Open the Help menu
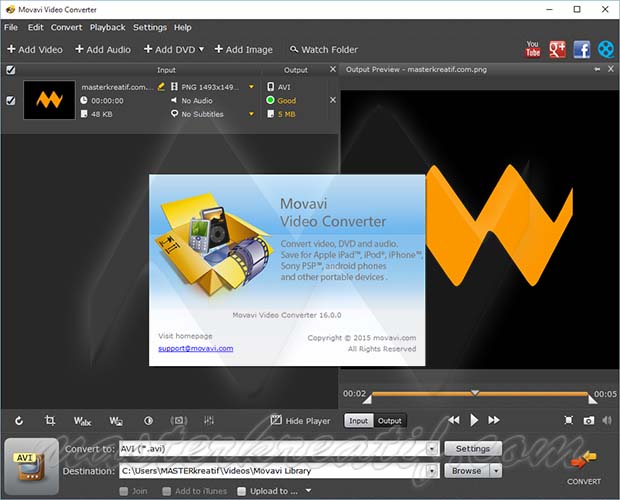Image resolution: width=620 pixels, height=500 pixels. coord(183,27)
